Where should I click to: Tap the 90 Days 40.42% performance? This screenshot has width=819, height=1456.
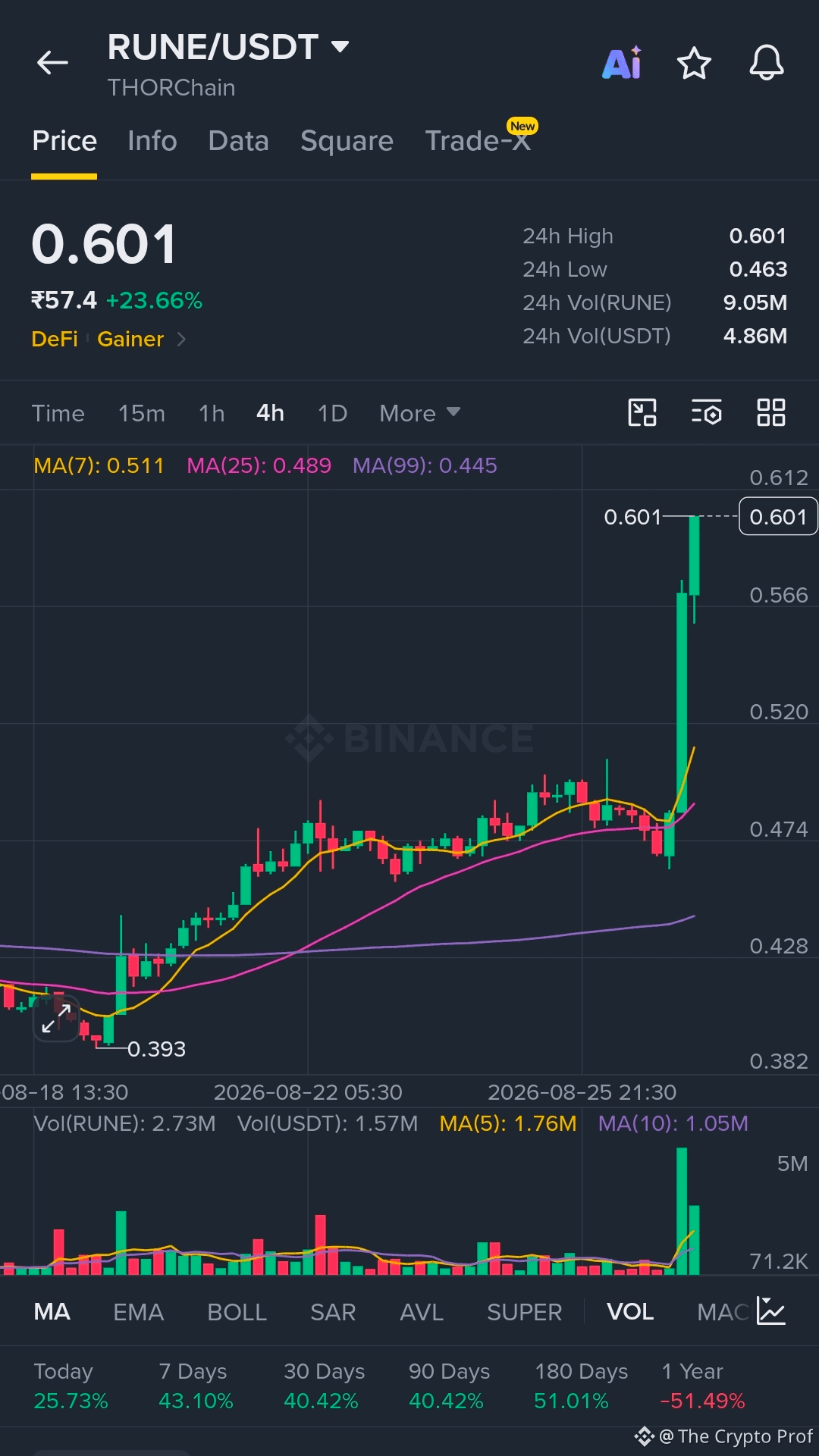coord(449,1386)
